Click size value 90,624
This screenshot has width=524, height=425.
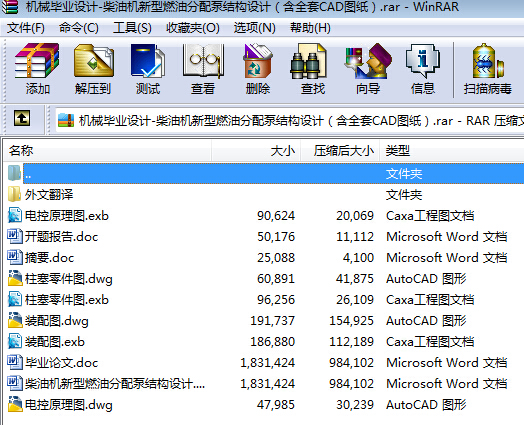click(x=276, y=216)
